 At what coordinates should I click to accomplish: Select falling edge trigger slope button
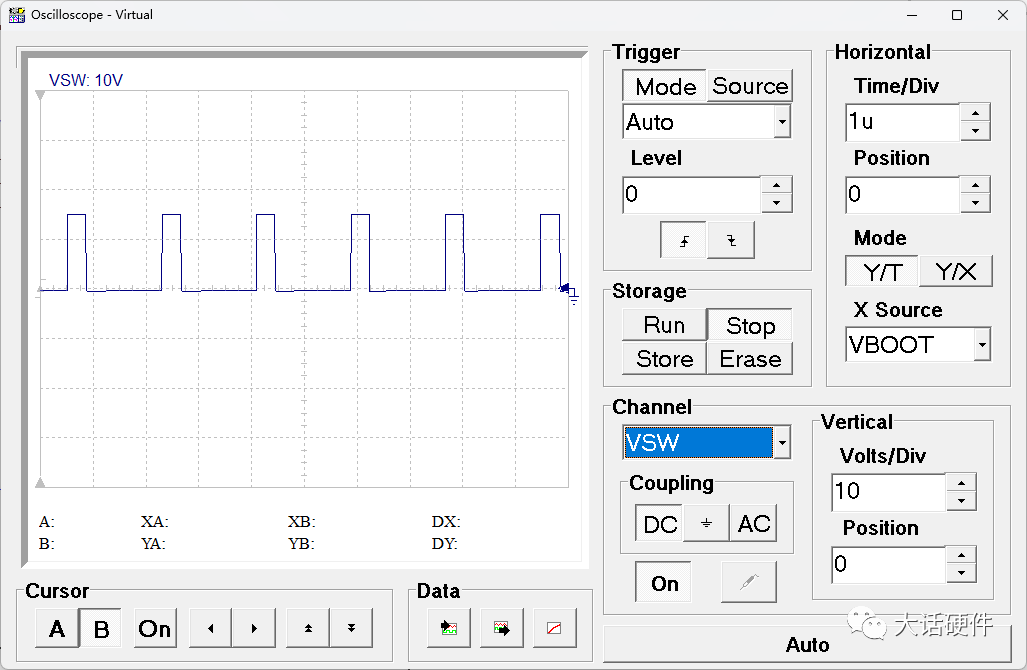(731, 240)
